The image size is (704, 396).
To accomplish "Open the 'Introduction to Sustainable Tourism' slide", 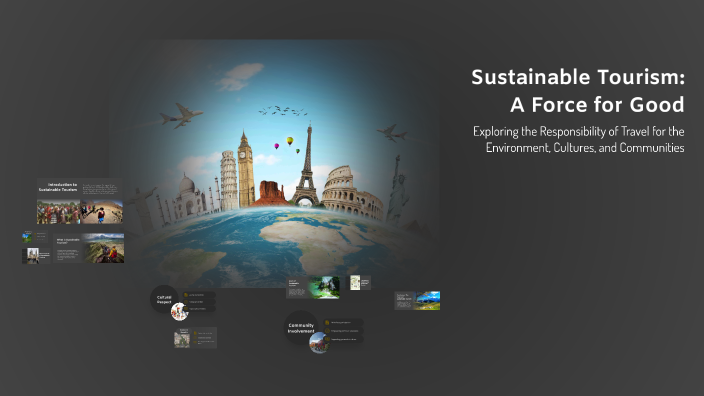I will click(x=80, y=201).
